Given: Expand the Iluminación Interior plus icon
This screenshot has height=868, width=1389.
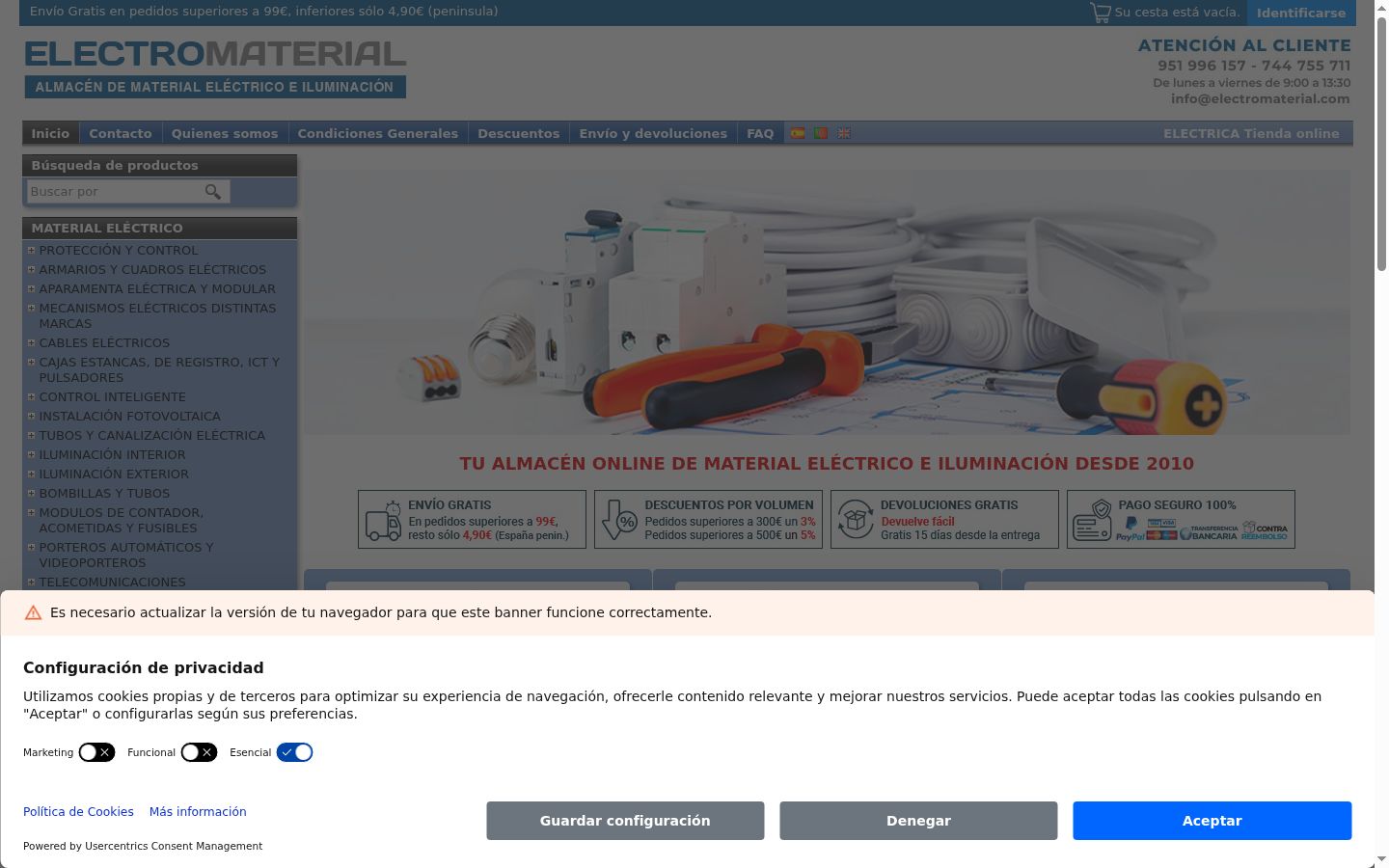Looking at the screenshot, I should click(31, 454).
